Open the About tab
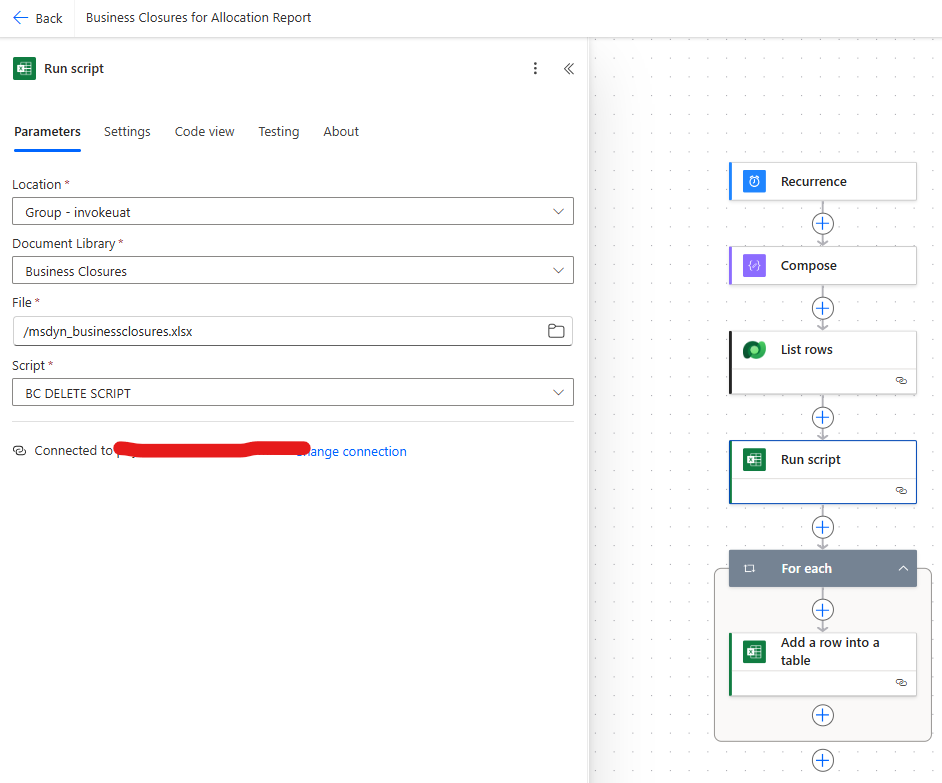 click(x=341, y=132)
